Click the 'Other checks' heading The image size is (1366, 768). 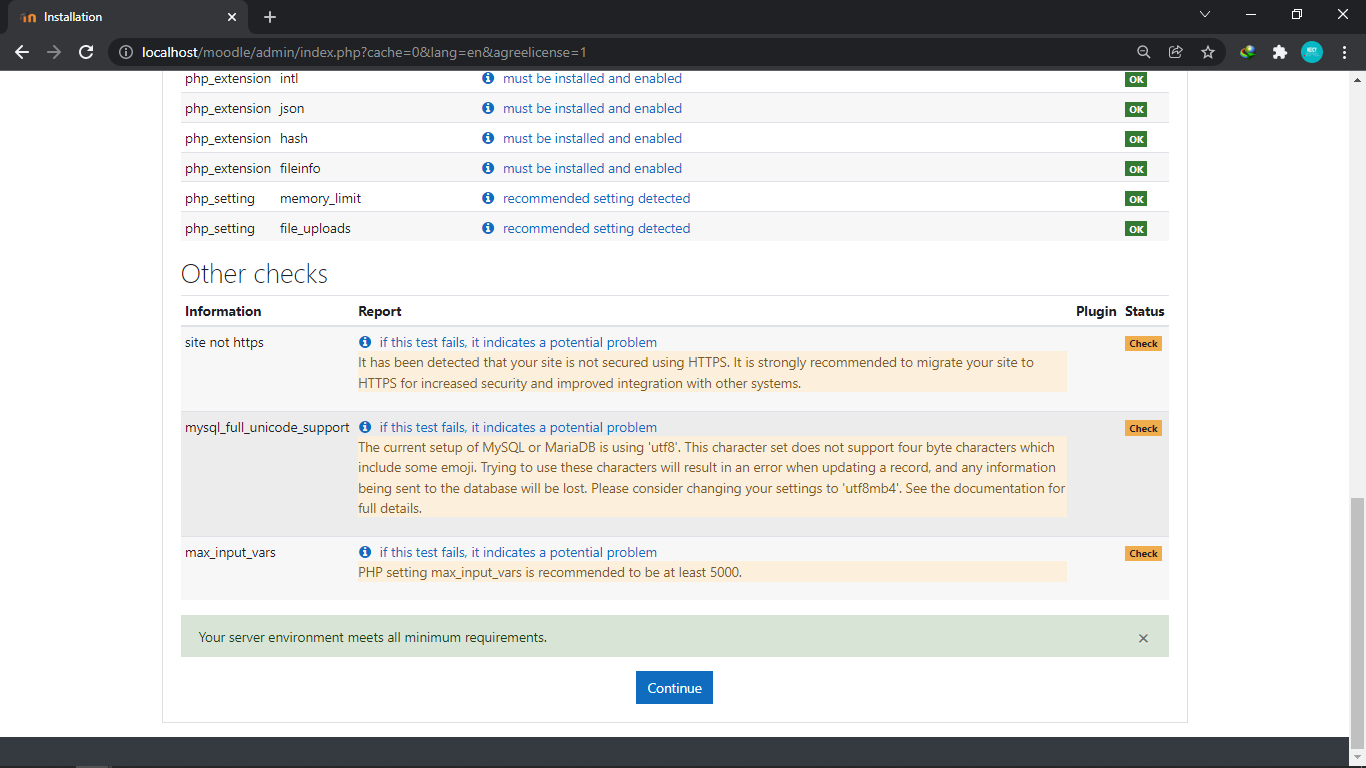click(x=254, y=274)
